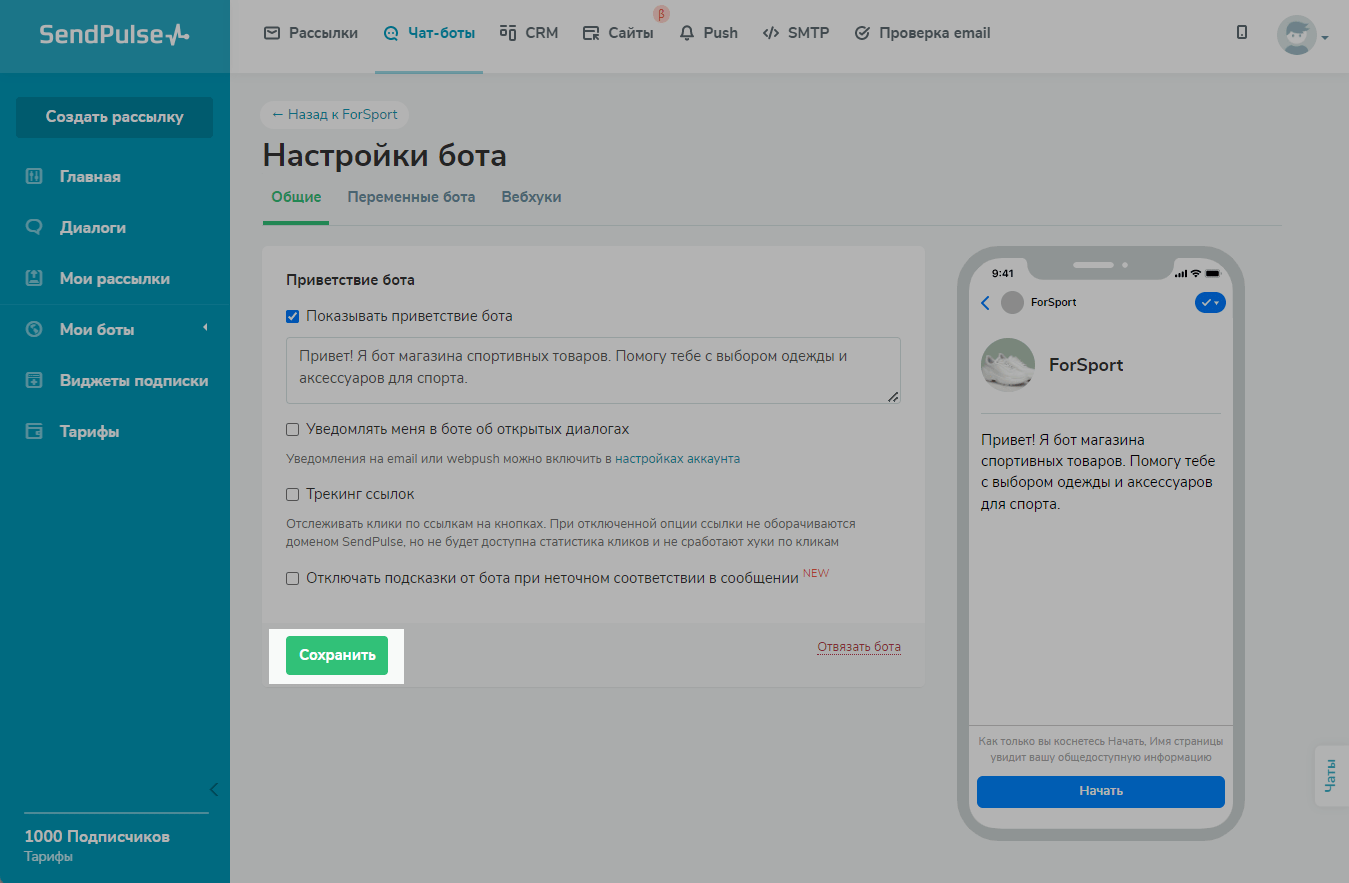Click the Настройки бота heading
This screenshot has height=883, width=1349.
[385, 155]
